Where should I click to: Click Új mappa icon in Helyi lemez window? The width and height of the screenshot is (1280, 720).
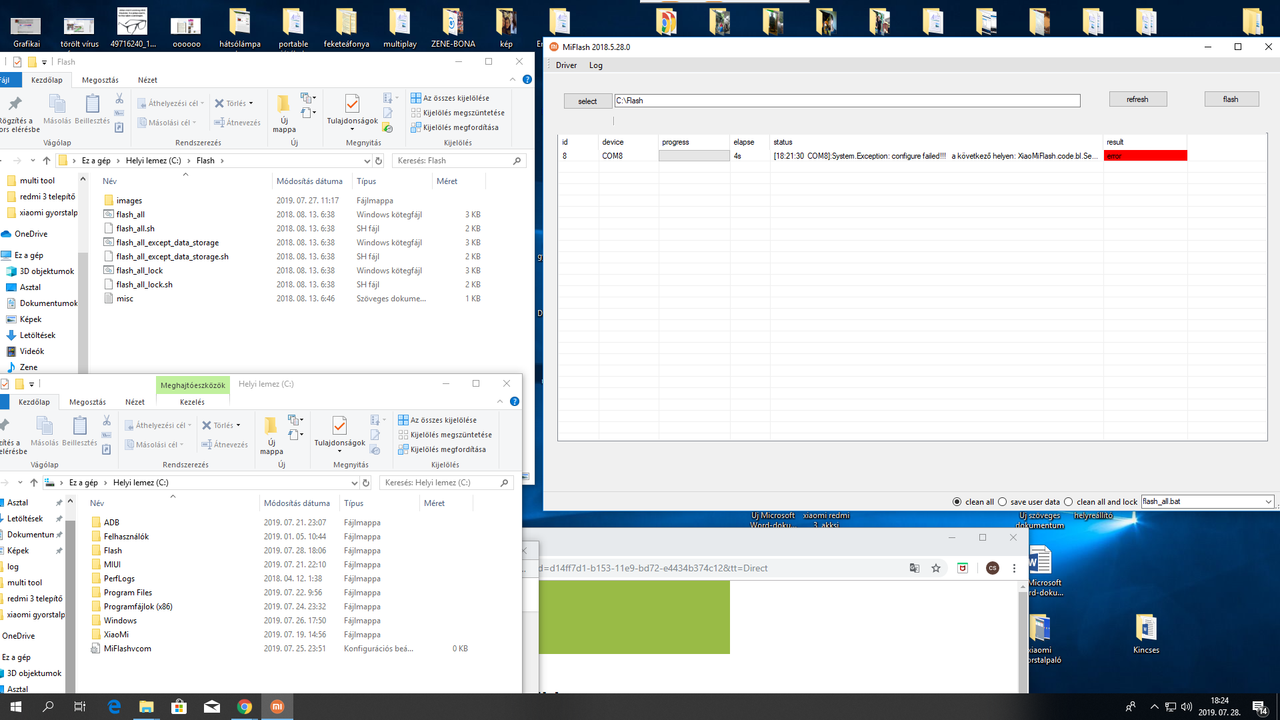click(271, 425)
